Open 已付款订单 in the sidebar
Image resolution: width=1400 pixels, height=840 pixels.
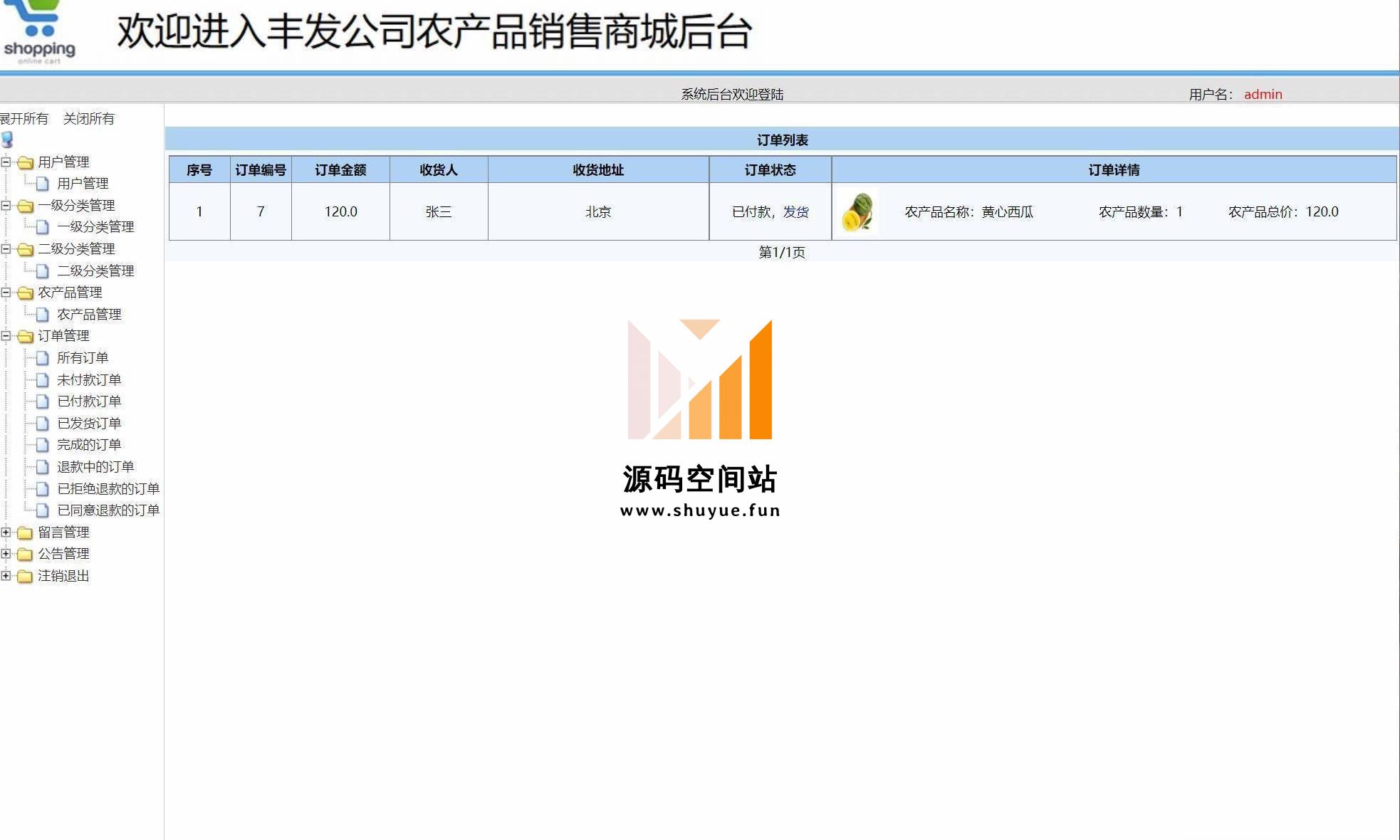pyautogui.click(x=89, y=401)
